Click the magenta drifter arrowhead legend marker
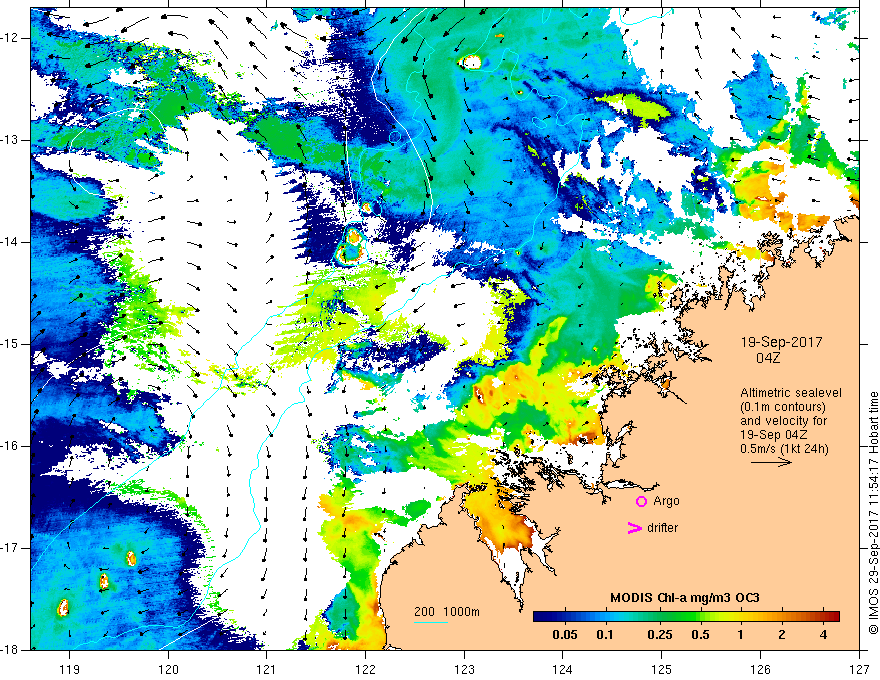The width and height of the screenshot is (880, 680). [634, 527]
